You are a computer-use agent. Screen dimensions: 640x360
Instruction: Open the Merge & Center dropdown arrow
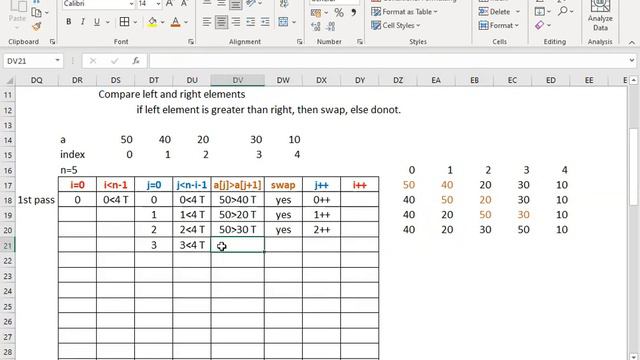point(294,22)
